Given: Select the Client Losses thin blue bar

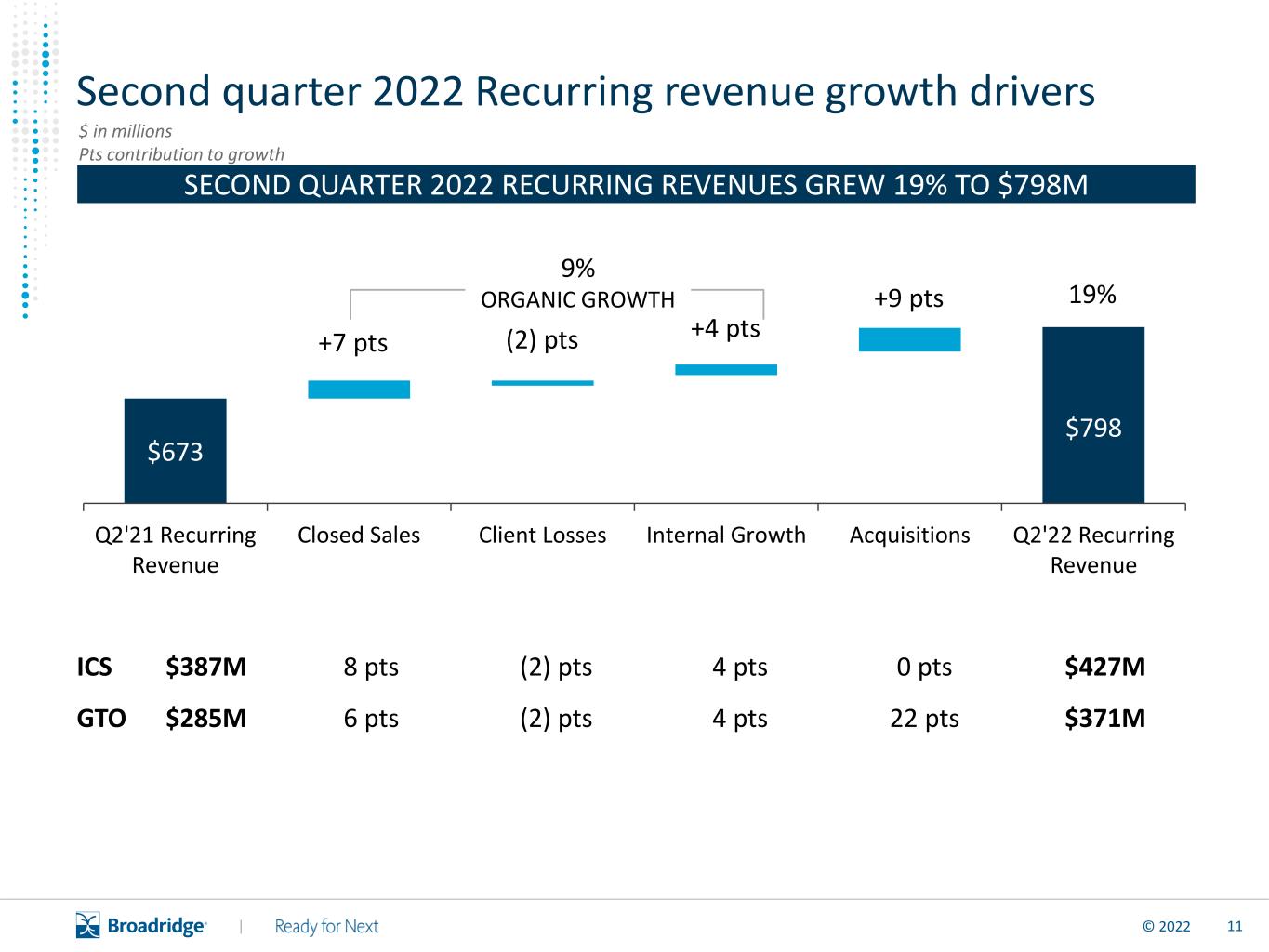Looking at the screenshot, I should tap(543, 383).
